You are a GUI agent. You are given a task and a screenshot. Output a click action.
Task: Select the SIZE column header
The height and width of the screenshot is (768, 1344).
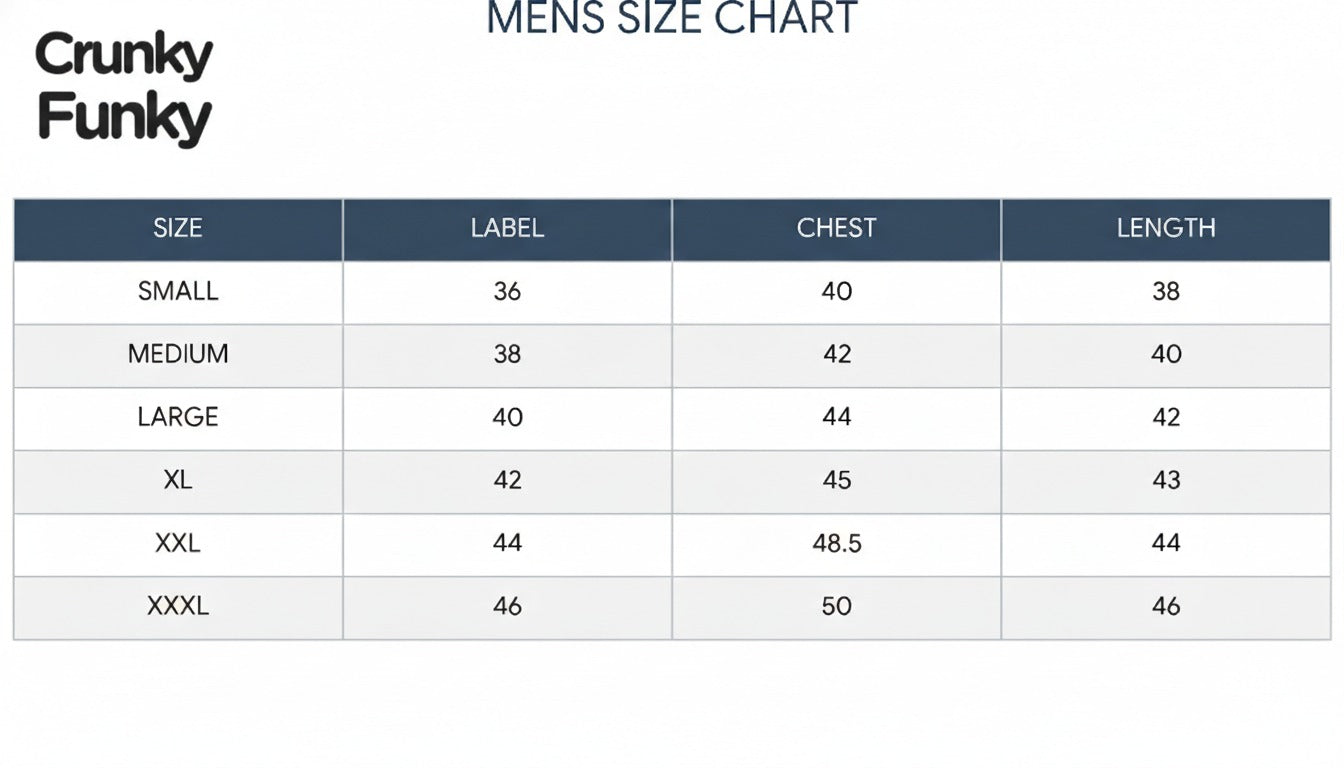pos(178,229)
